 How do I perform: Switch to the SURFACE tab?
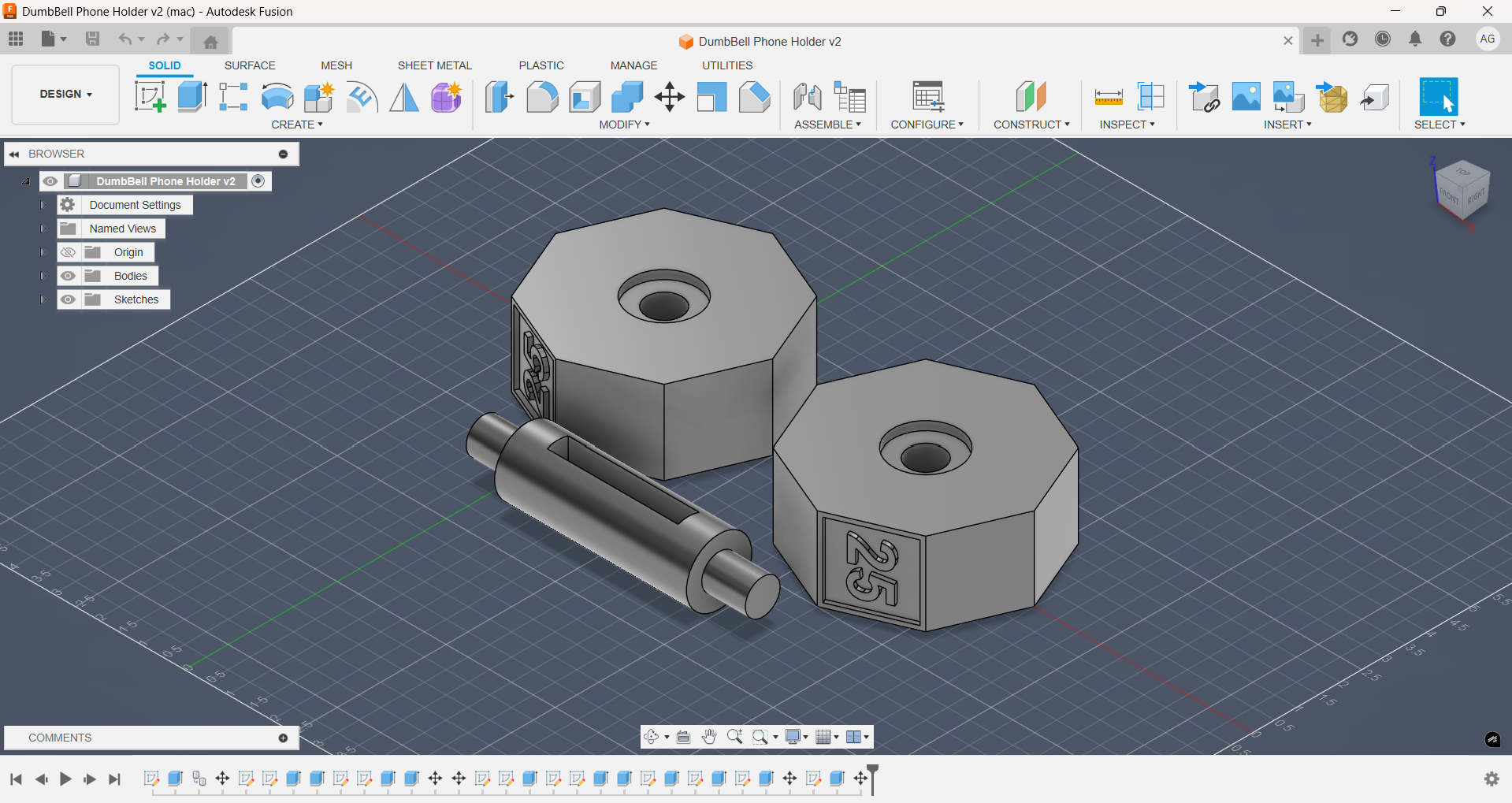[250, 65]
